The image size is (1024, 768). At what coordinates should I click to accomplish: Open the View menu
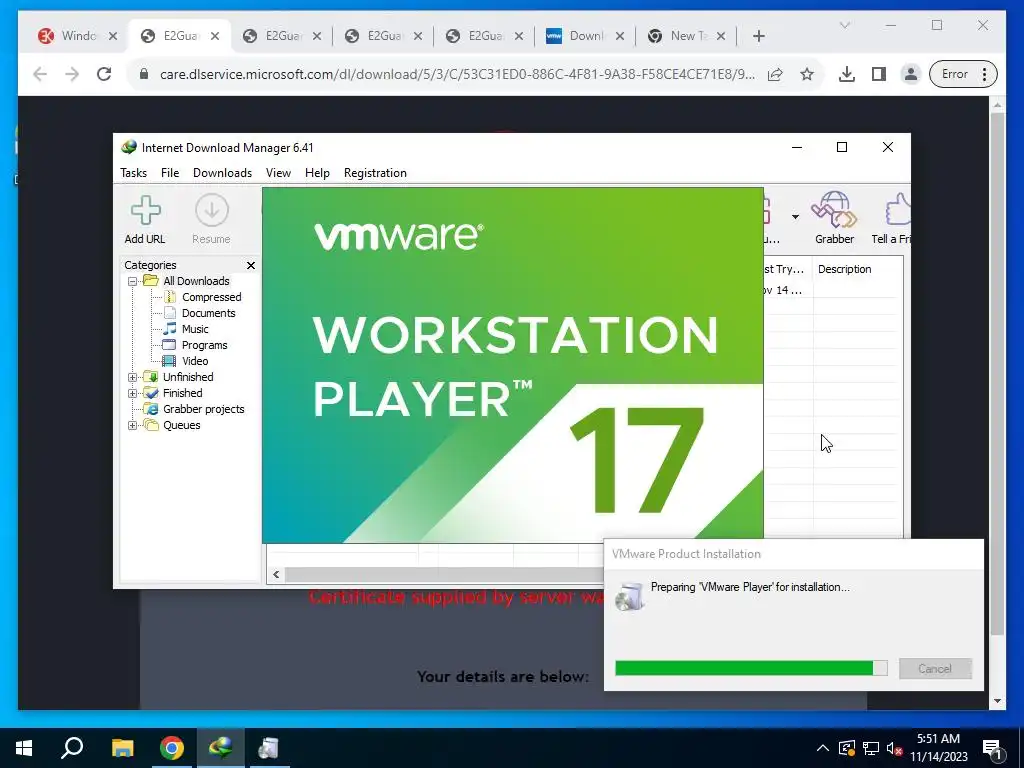click(278, 173)
